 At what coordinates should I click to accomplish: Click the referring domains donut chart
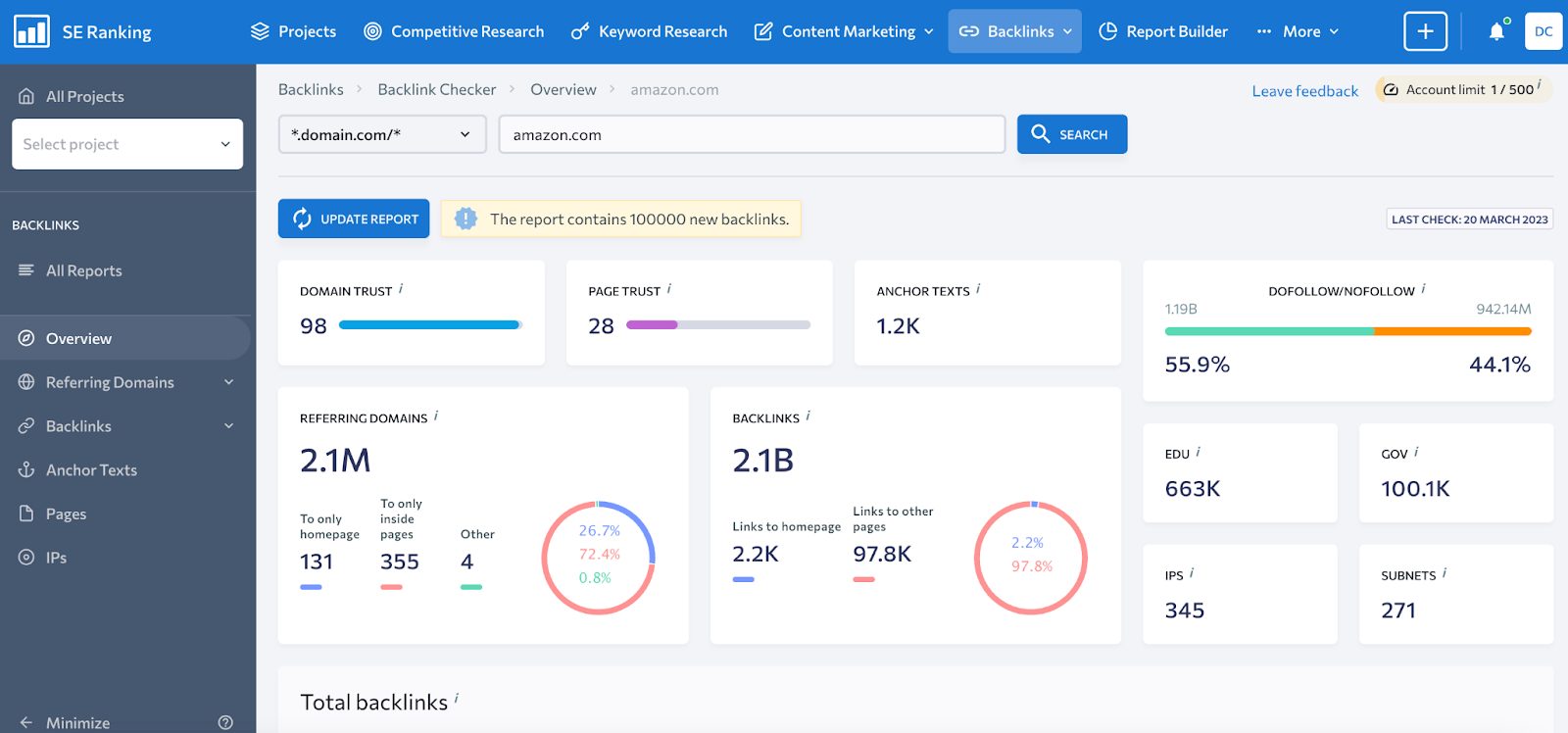coord(598,558)
